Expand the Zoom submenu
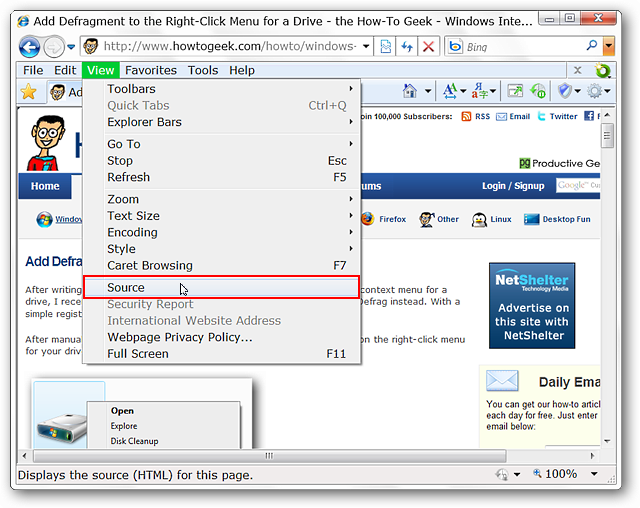Image resolution: width=640 pixels, height=508 pixels. point(222,199)
